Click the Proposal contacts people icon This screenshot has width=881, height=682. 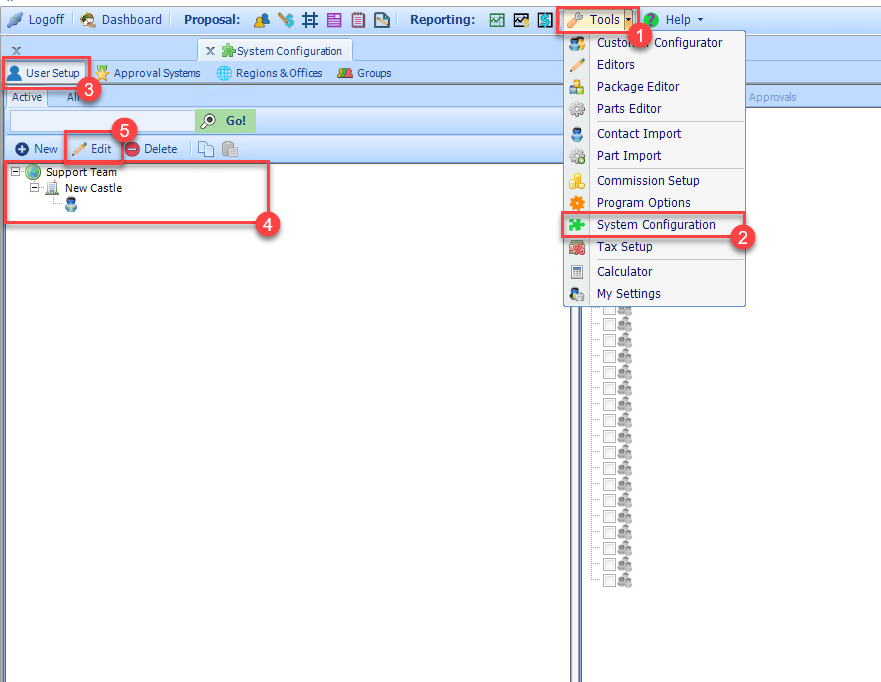tap(262, 20)
